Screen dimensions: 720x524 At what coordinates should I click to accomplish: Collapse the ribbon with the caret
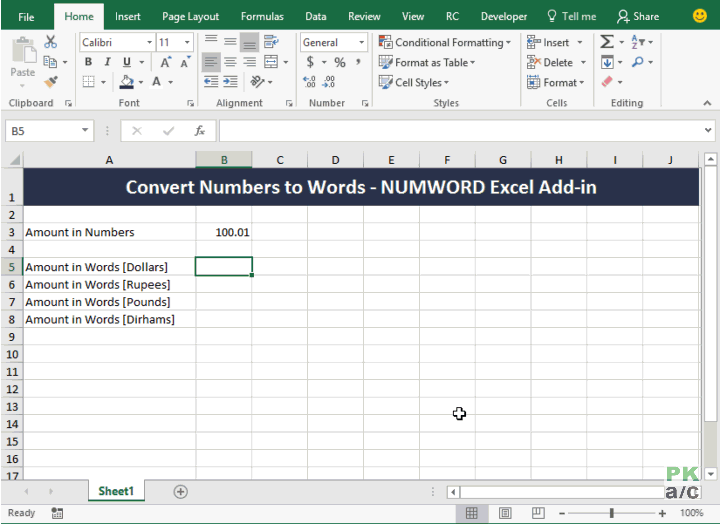click(x=707, y=103)
